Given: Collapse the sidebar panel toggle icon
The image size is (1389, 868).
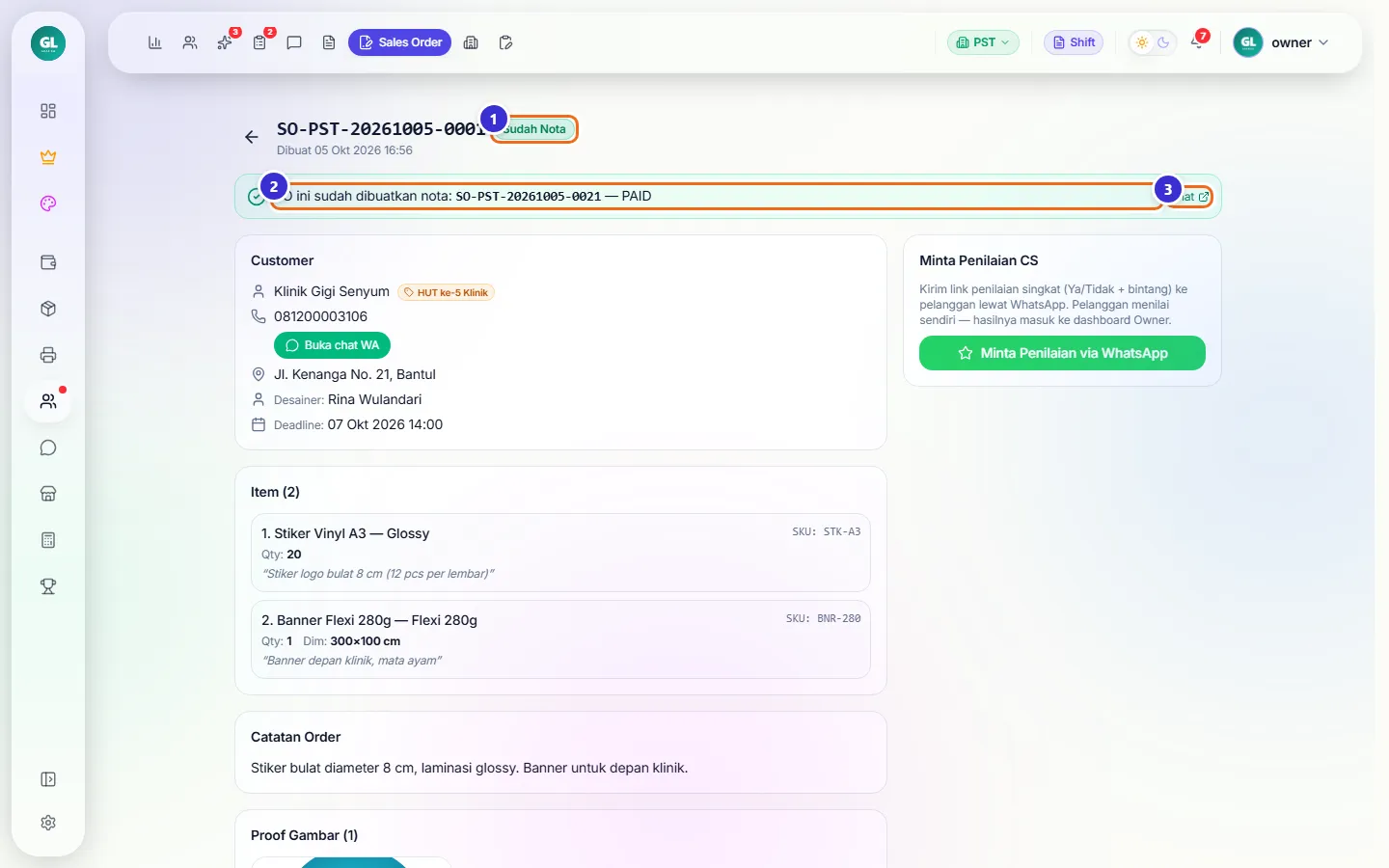Looking at the screenshot, I should pos(48,779).
